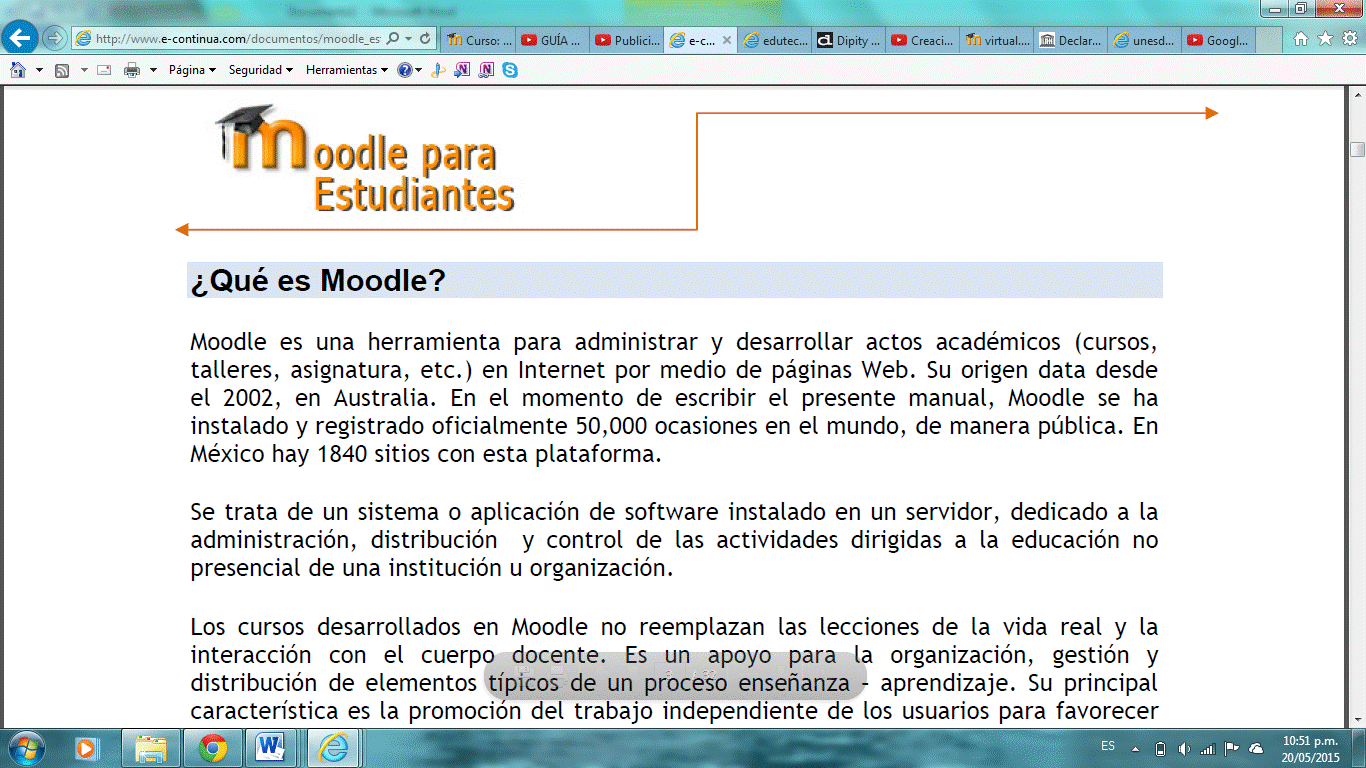The image size is (1366, 768).
Task: Open address bar autocomplete dropdown arrow
Action: point(408,39)
